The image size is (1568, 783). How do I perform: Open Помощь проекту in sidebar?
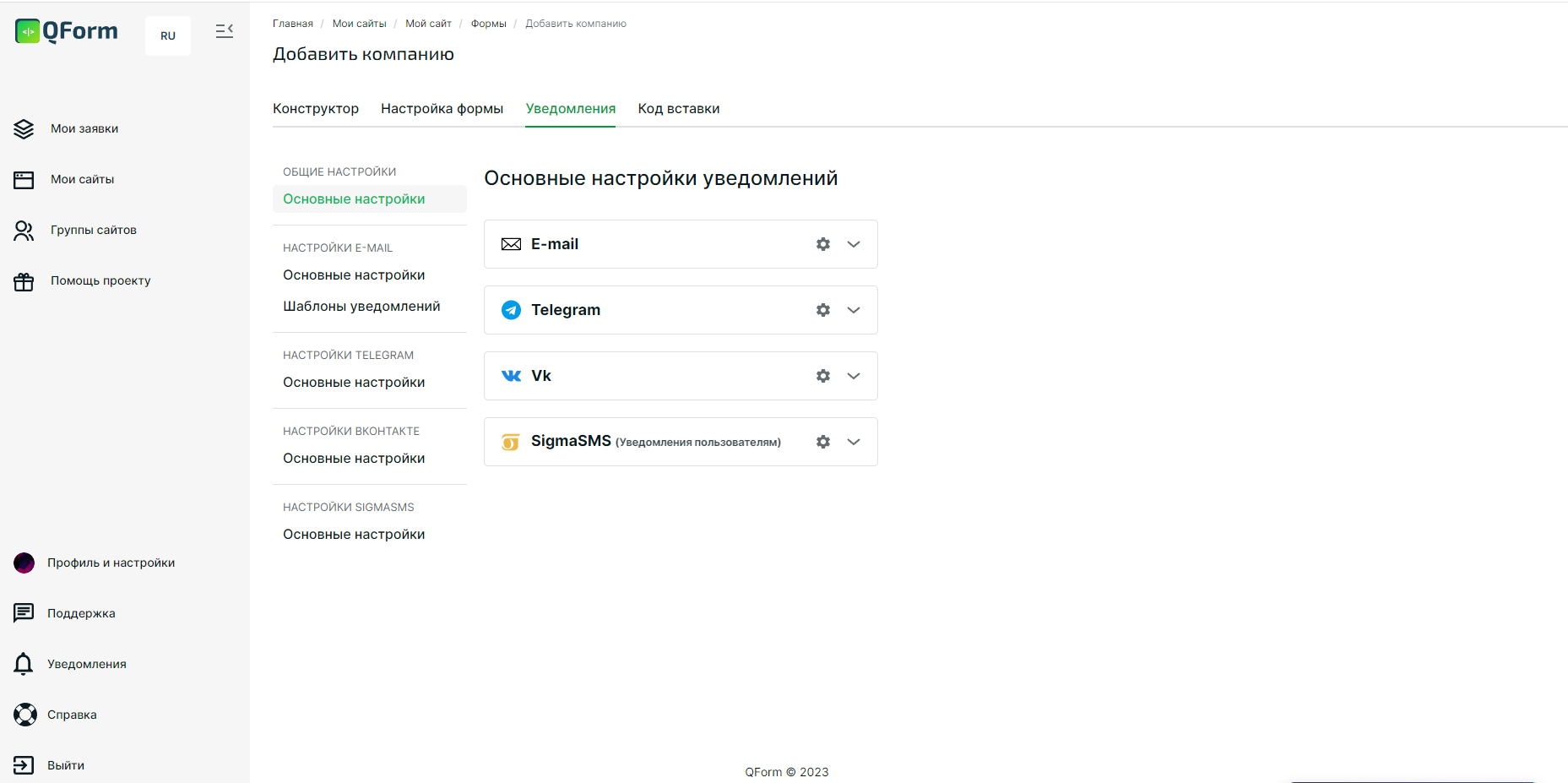pyautogui.click(x=100, y=280)
